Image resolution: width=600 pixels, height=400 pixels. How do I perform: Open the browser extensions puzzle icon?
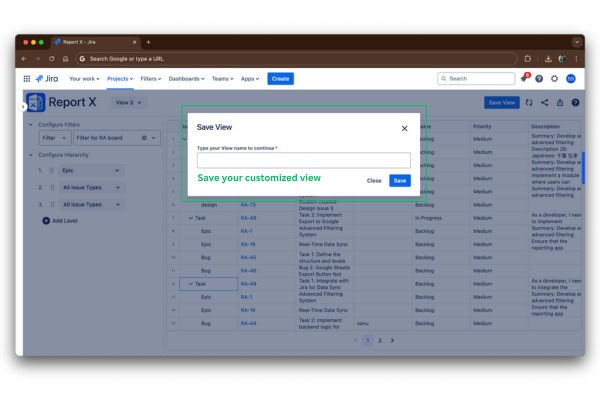point(527,59)
